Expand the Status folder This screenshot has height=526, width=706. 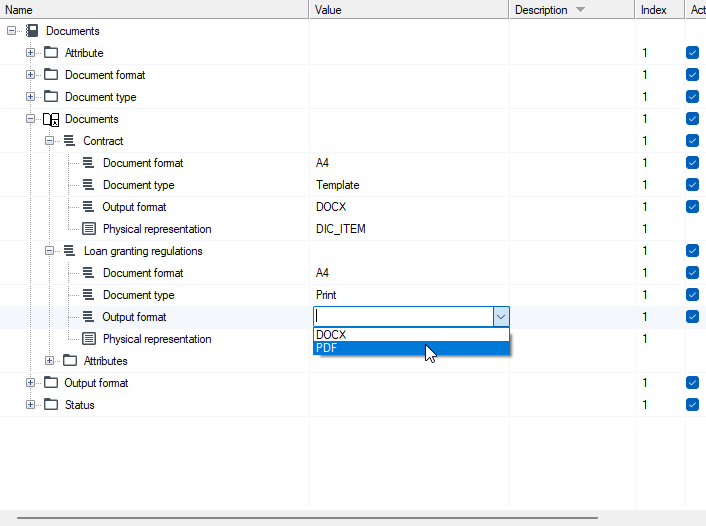click(30, 404)
